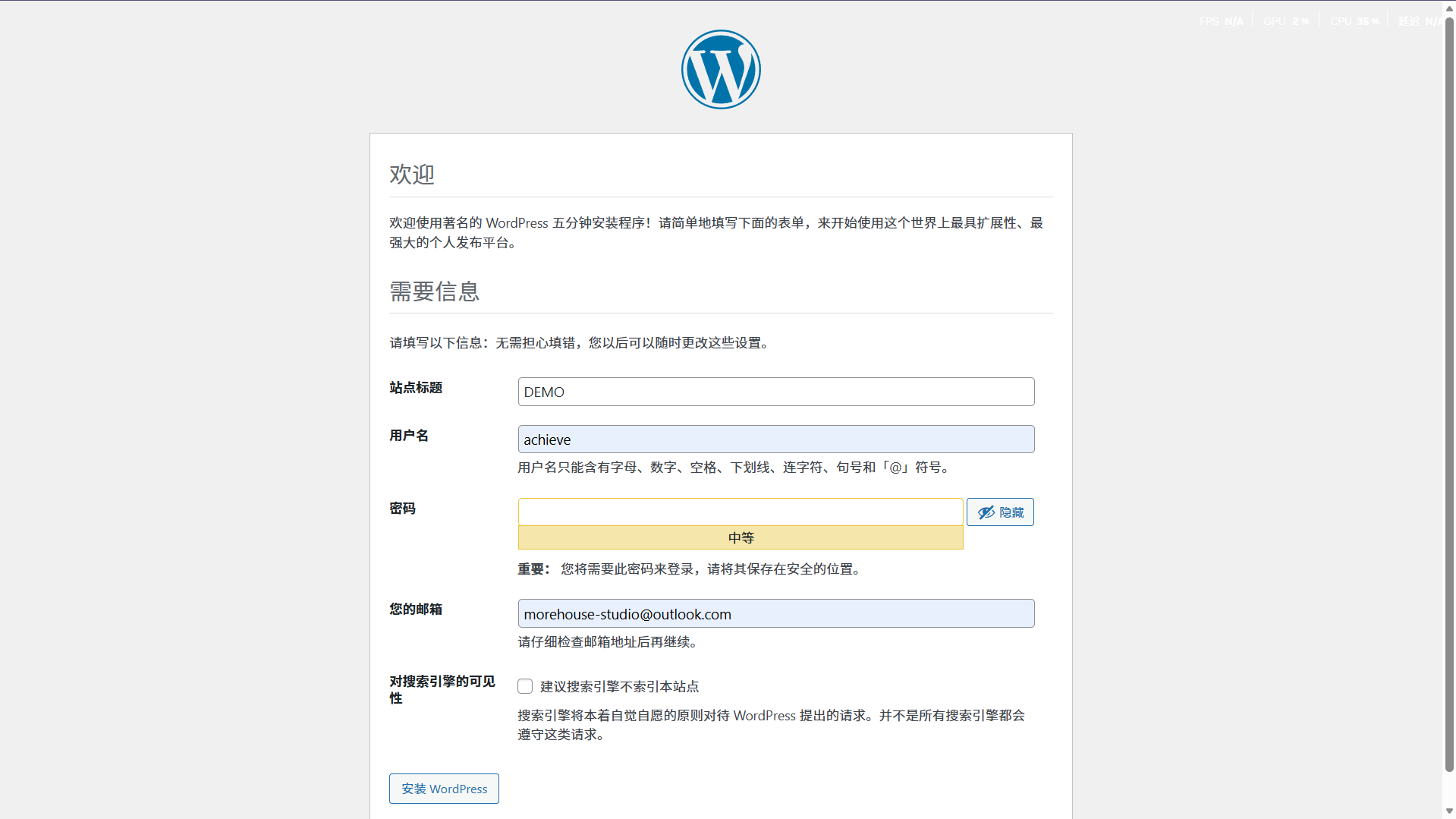Image resolution: width=1456 pixels, height=819 pixels.
Task: Click the CPU usage indicator
Action: [1354, 20]
